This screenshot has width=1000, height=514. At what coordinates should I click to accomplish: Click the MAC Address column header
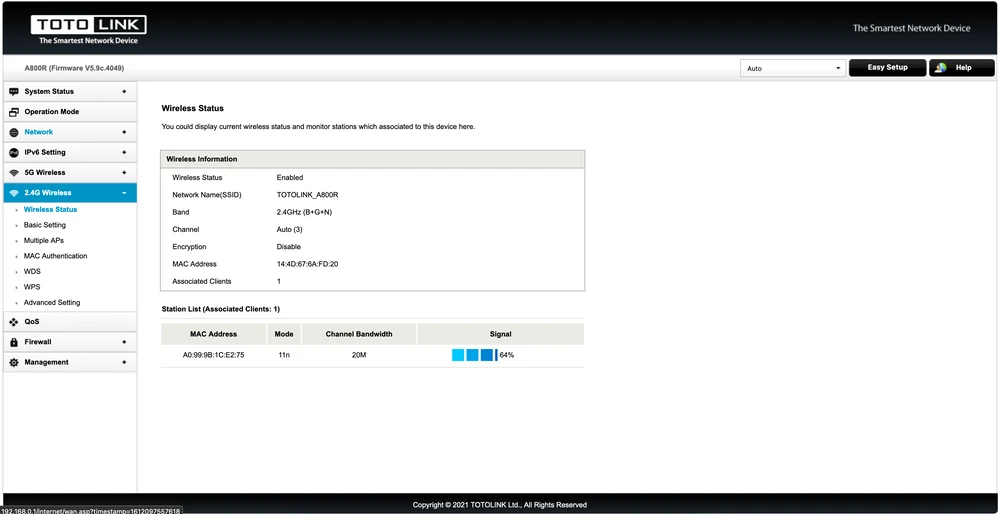214,334
